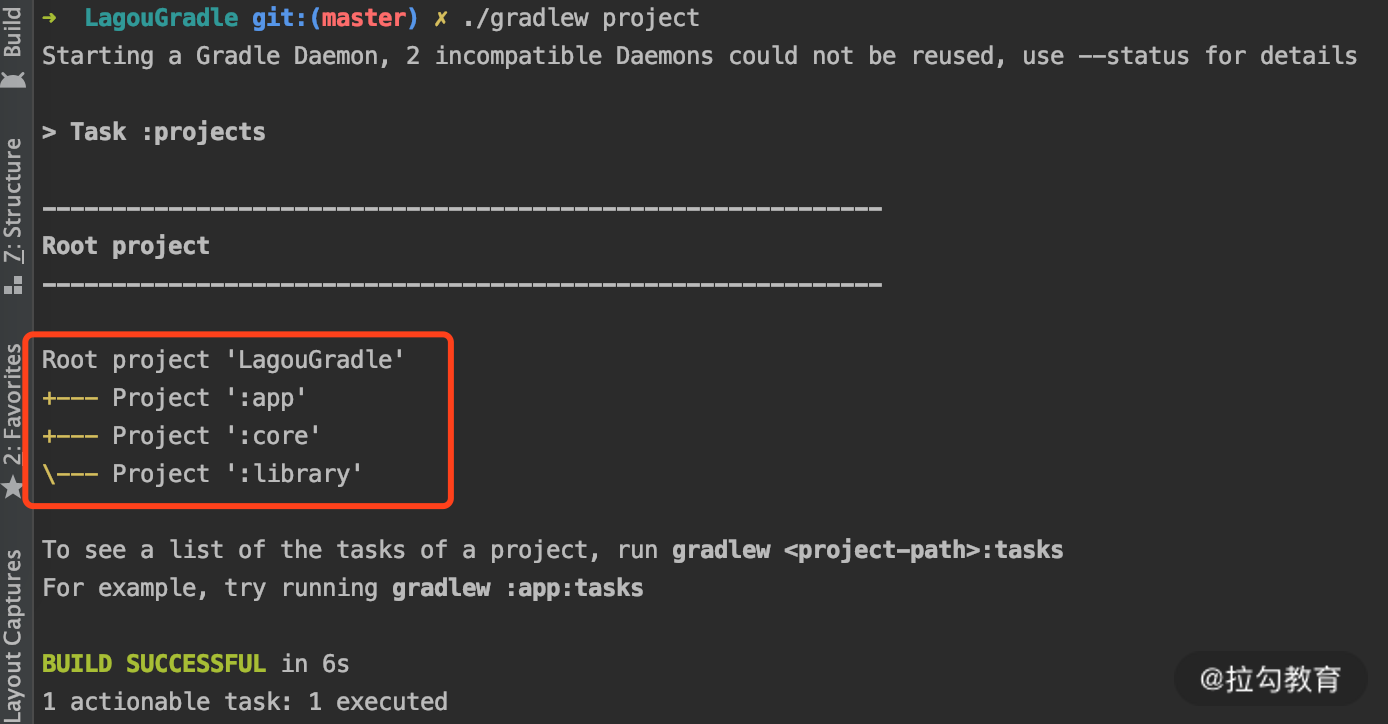Screen dimensions: 1388x724
Task: Click the Structure panel grid icon
Action: 13,285
